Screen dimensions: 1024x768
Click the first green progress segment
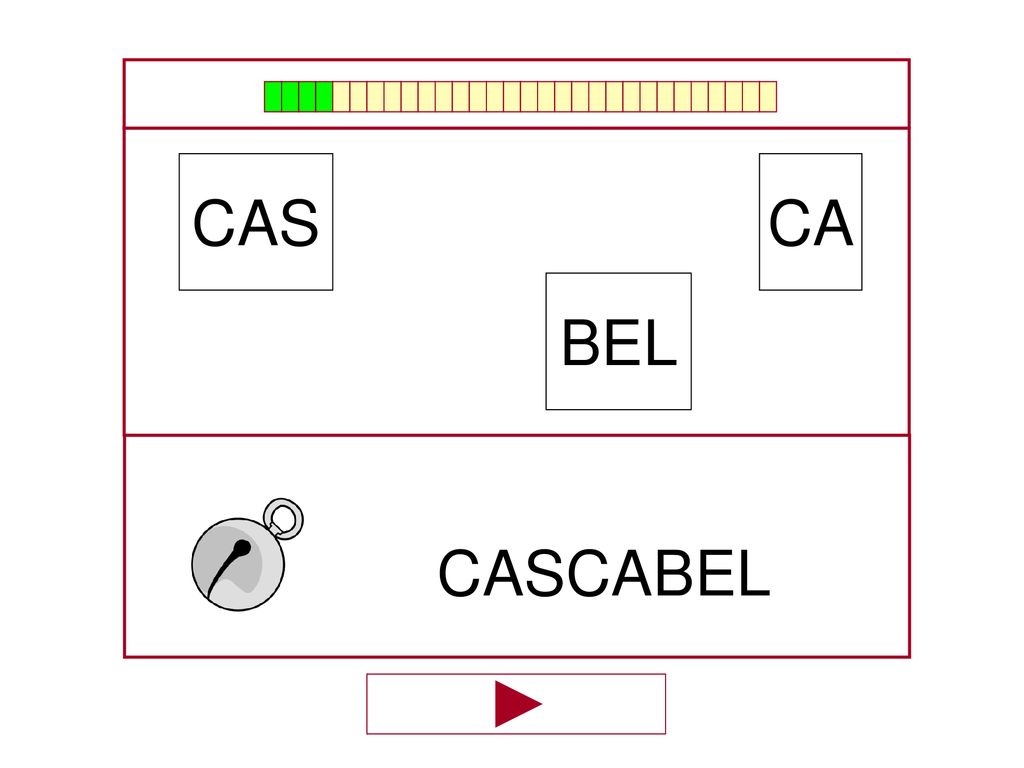click(x=273, y=97)
